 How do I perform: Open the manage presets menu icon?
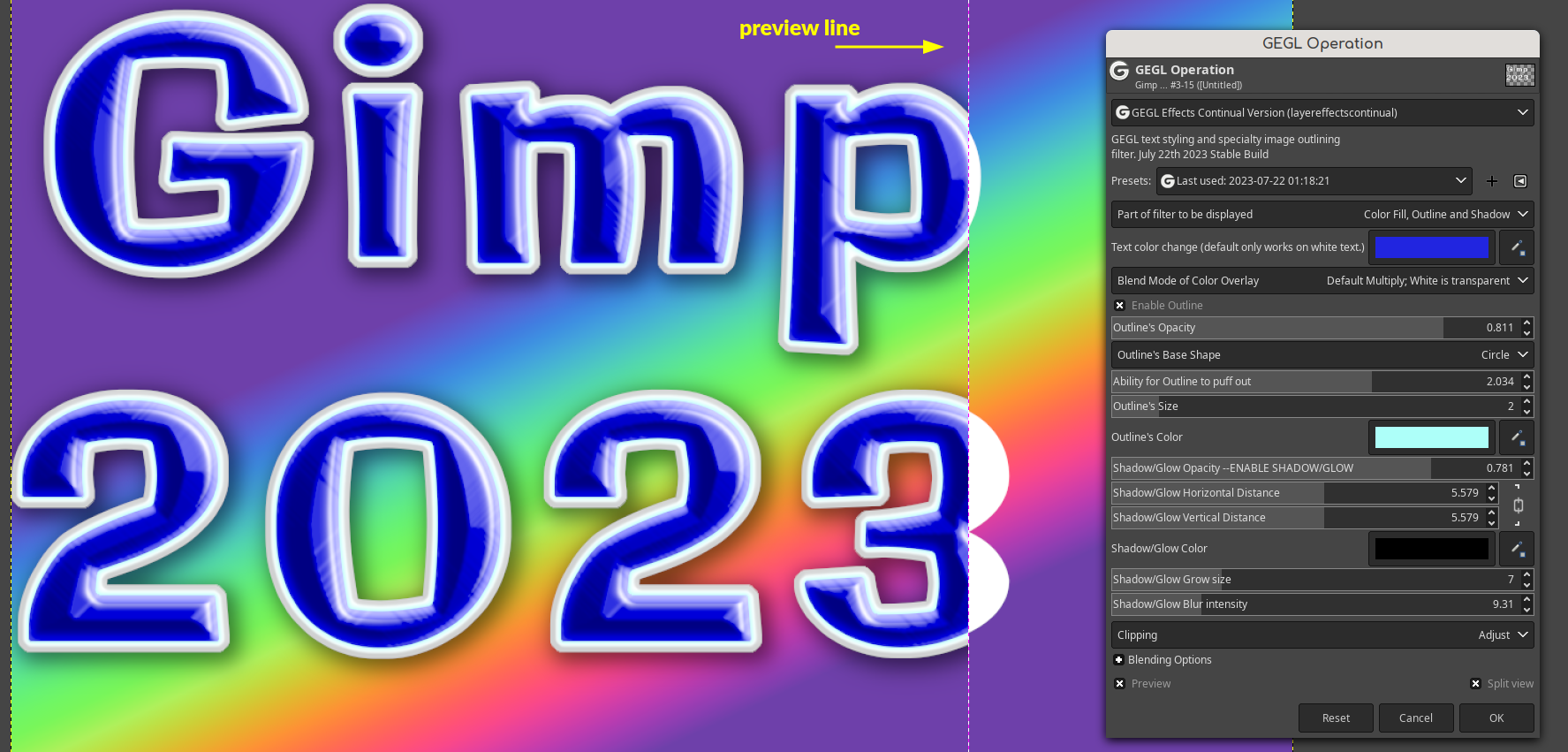pos(1520,181)
